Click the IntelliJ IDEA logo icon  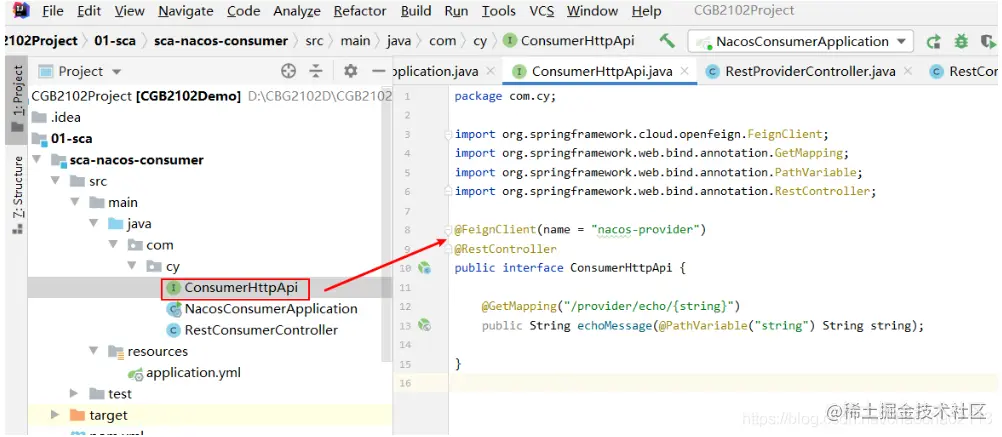[20, 10]
